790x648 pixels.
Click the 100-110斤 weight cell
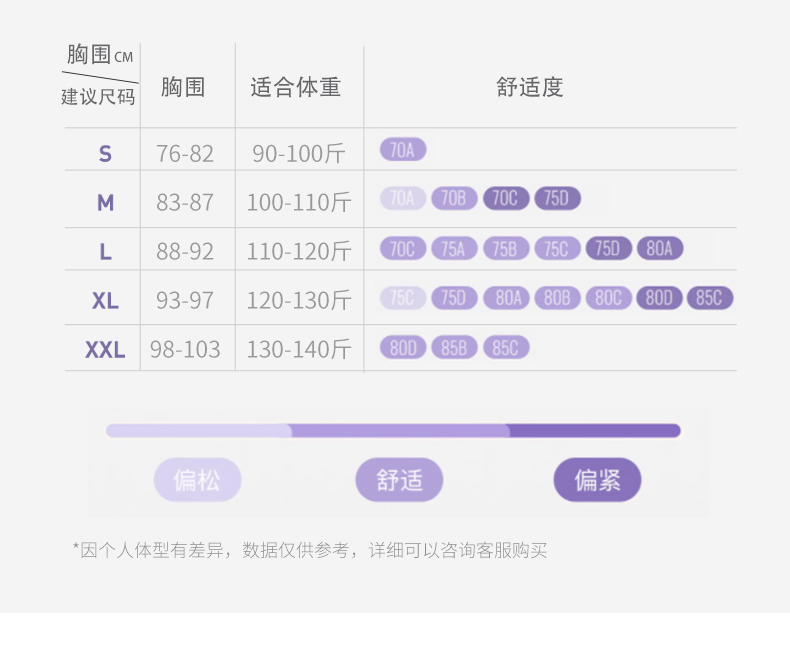pos(298,203)
